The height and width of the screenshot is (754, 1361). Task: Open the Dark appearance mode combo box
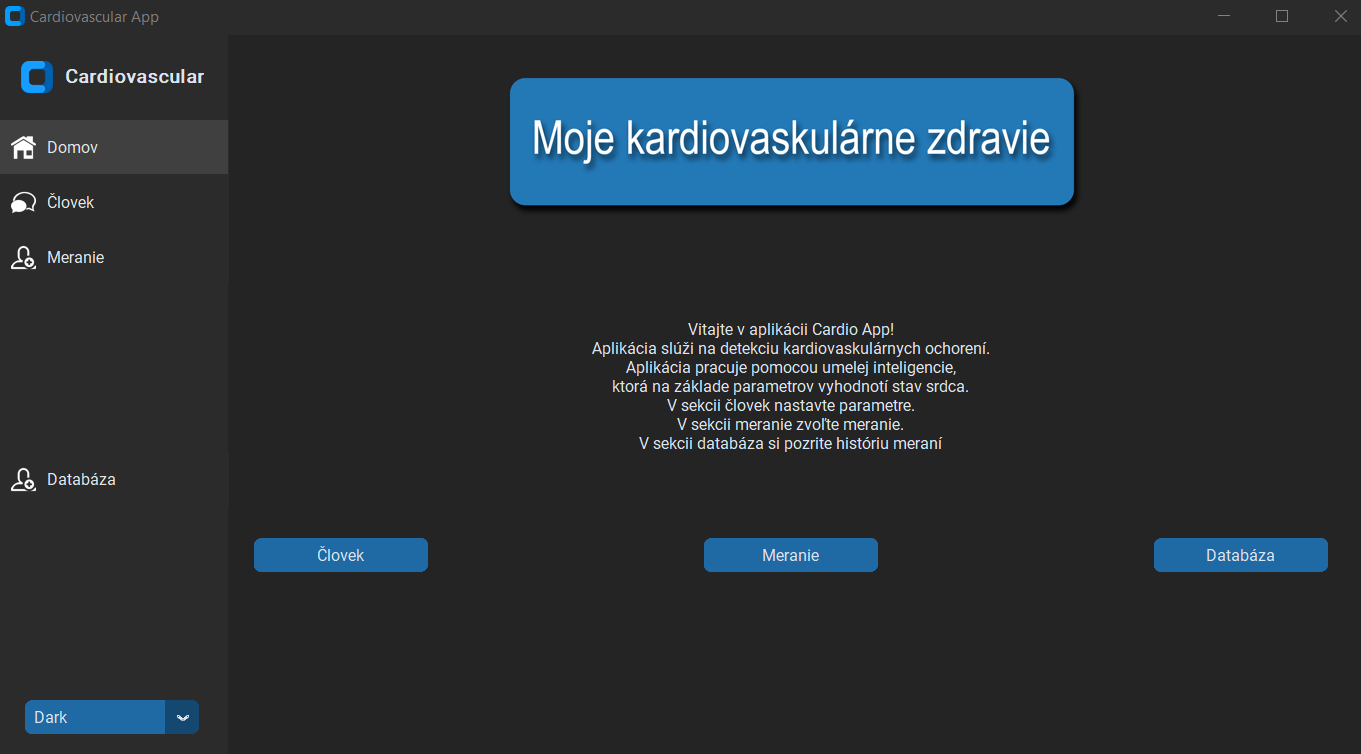[112, 717]
